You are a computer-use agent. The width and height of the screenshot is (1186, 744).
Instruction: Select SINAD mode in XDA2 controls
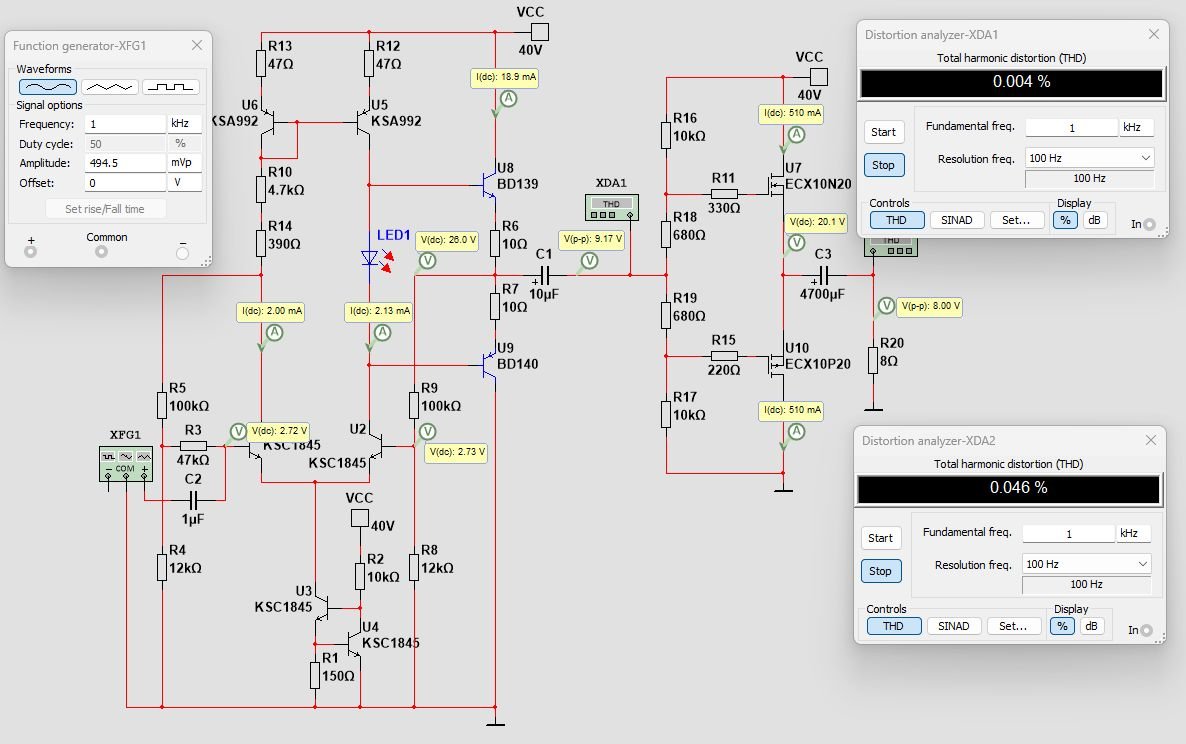pyautogui.click(x=953, y=626)
